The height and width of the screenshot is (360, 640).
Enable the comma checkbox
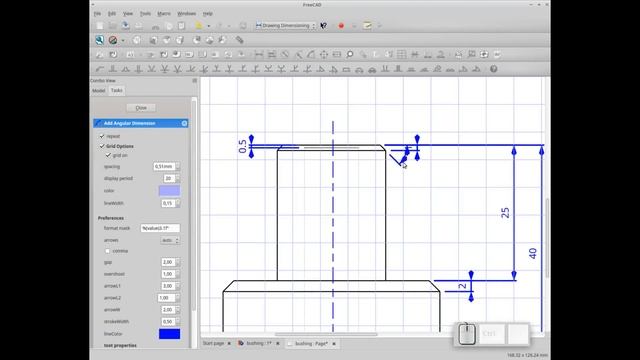[x=108, y=251]
